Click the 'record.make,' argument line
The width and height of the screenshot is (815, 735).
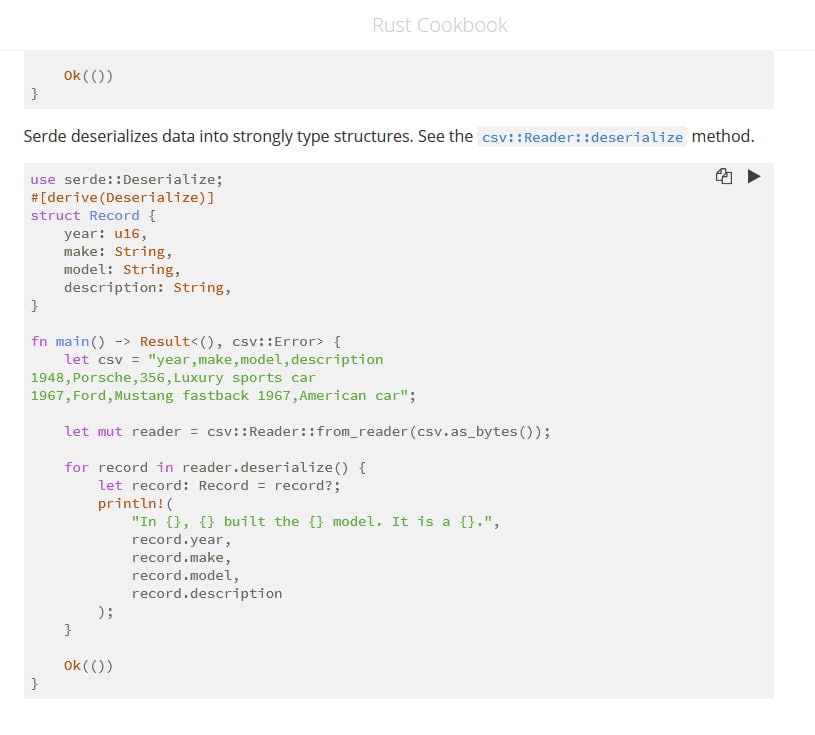[x=181, y=557]
